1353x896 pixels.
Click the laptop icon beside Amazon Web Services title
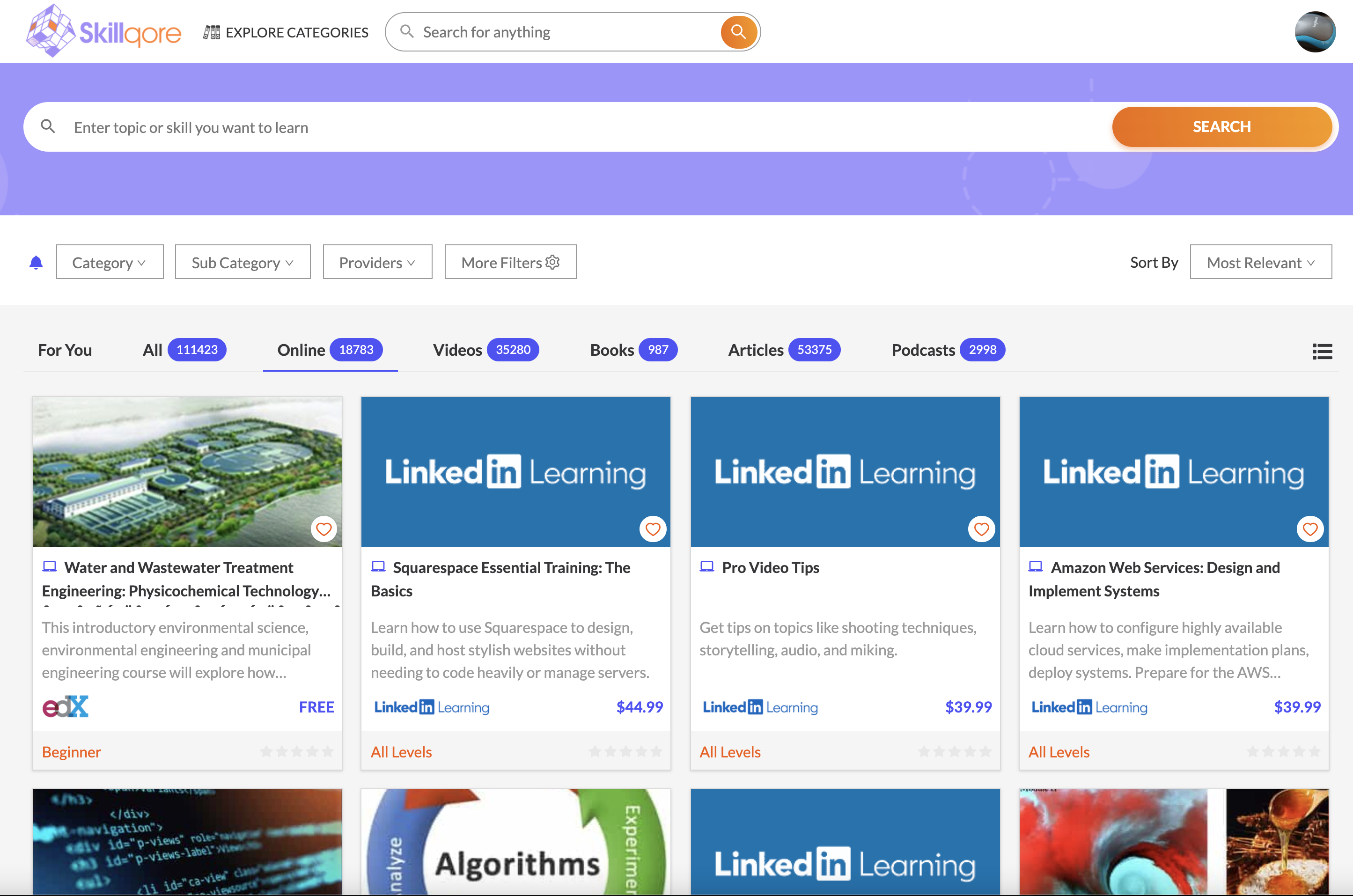pos(1035,566)
